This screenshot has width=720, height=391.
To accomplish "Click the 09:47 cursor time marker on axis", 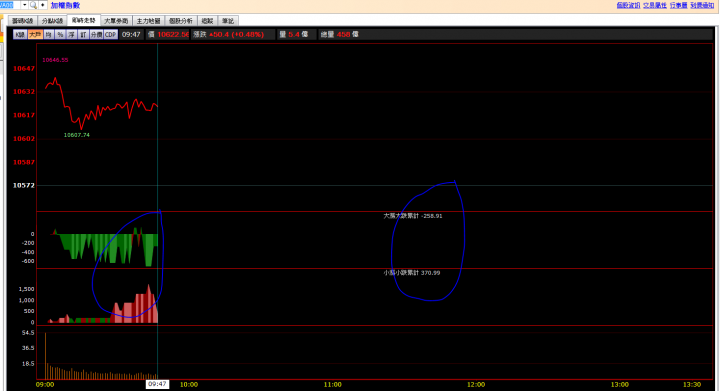I will click(x=157, y=384).
